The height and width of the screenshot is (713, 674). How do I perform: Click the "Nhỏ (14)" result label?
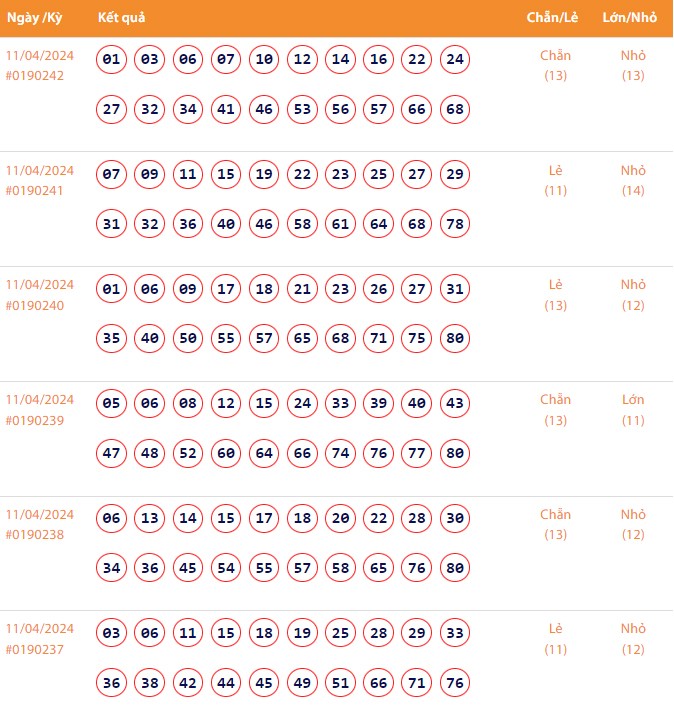coord(633,181)
